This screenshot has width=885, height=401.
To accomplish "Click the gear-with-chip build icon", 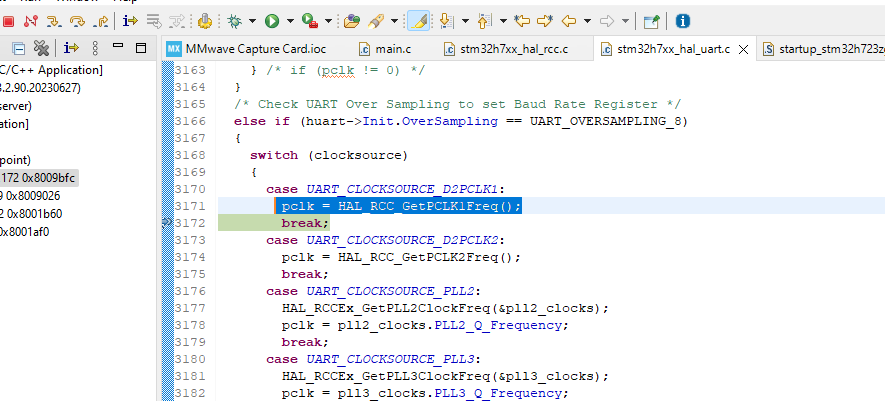I will (204, 21).
